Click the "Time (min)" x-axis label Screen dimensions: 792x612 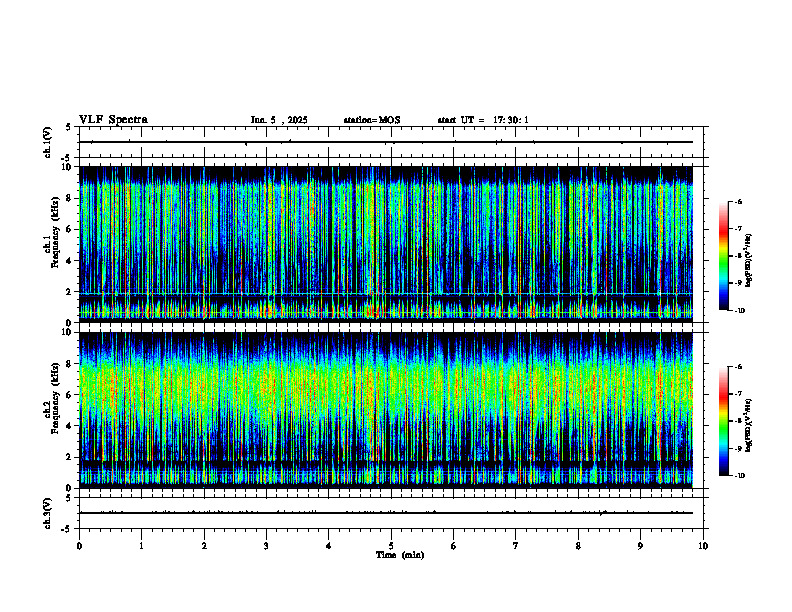pyautogui.click(x=400, y=555)
